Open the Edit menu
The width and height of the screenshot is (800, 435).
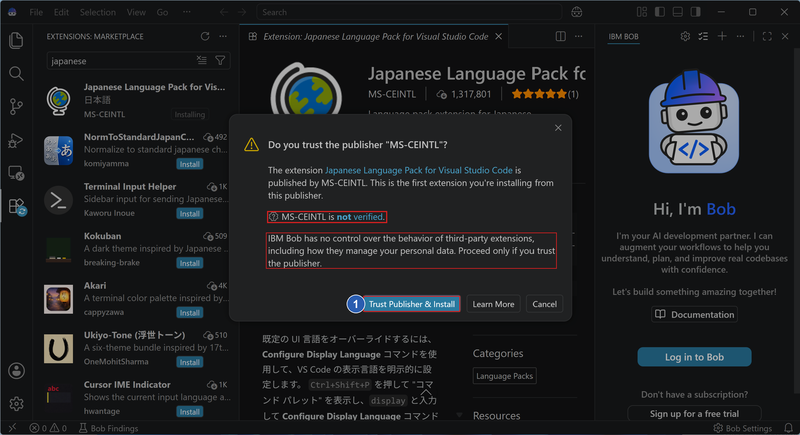click(61, 12)
